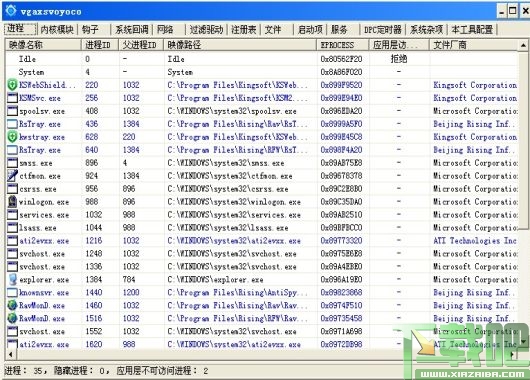
Task: Click the PID 1384 cell of explorer.exe
Action: click(x=94, y=280)
